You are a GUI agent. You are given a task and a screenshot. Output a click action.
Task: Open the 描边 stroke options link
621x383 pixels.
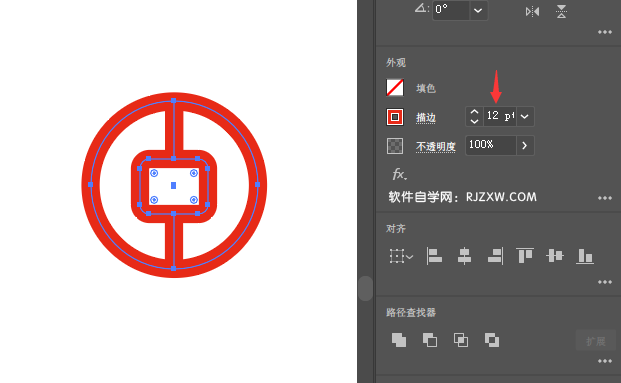[426, 118]
